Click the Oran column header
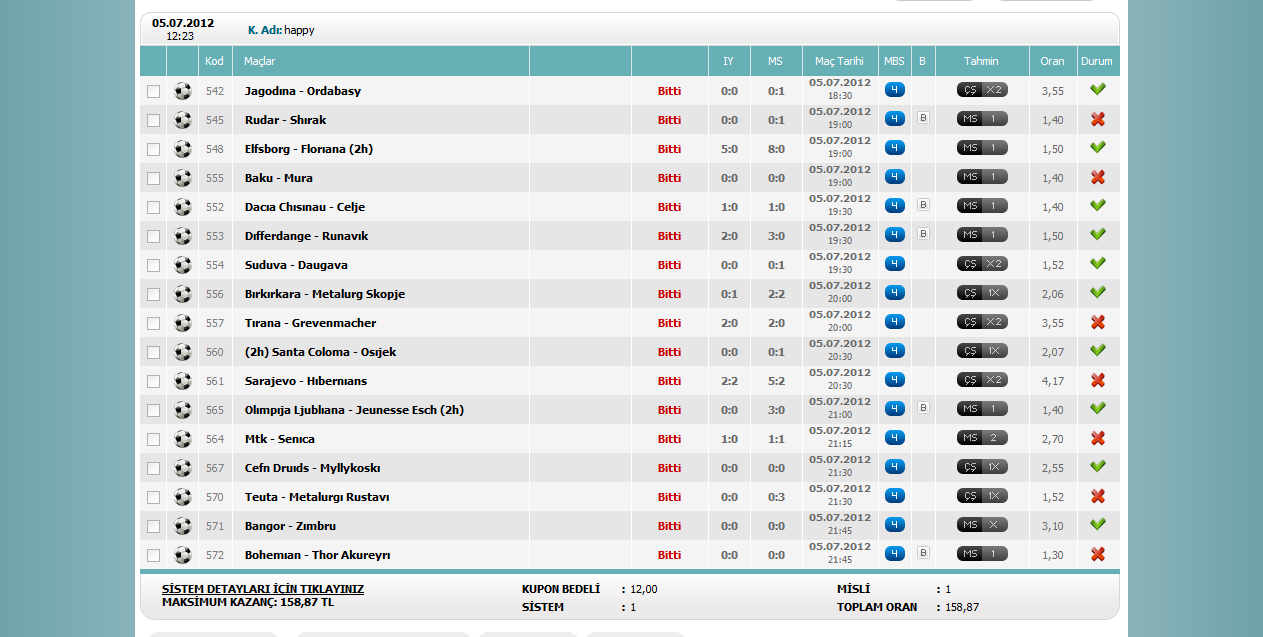Screen dimensions: 1263x637 1052,61
